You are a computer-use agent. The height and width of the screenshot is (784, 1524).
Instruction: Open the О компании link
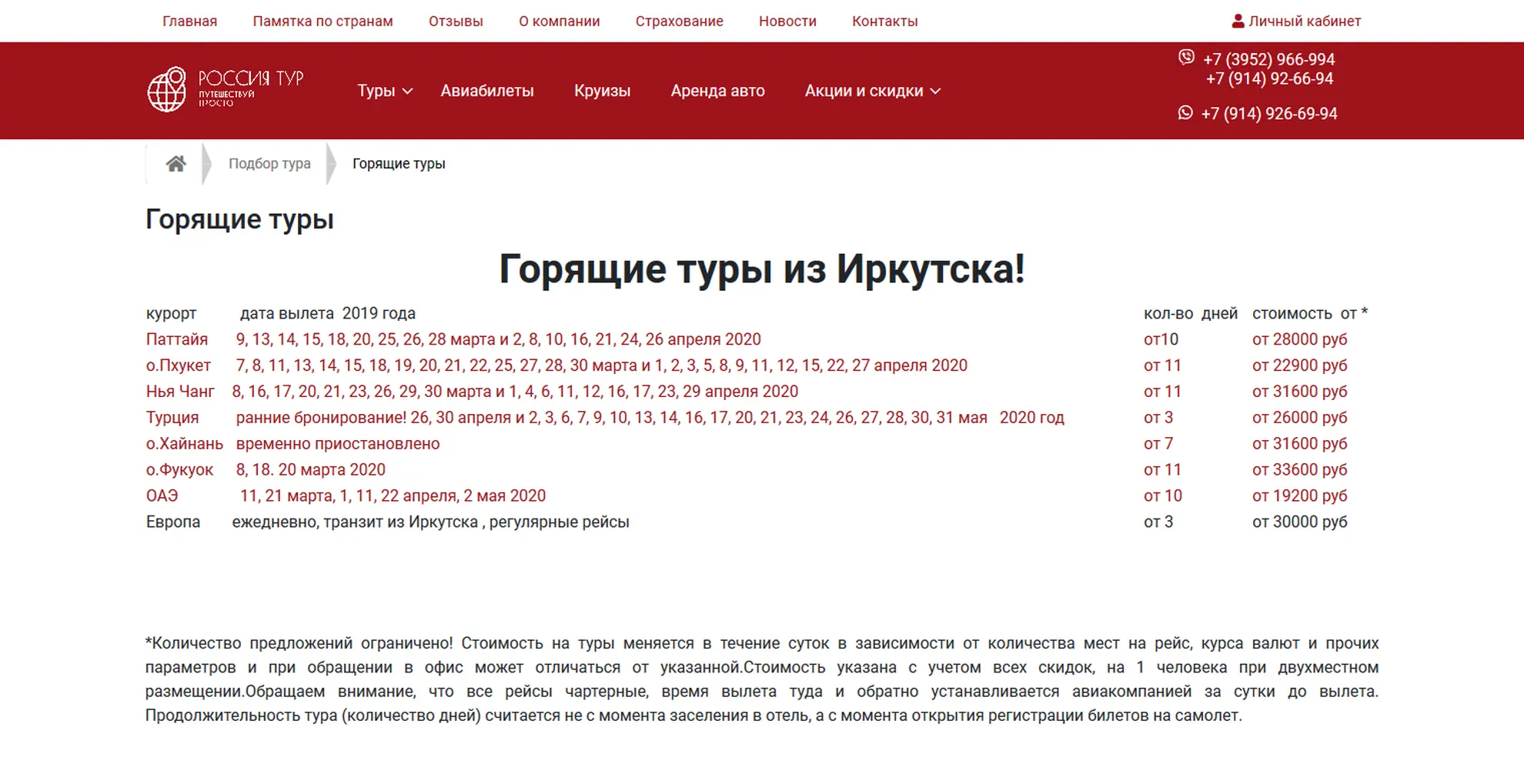tap(559, 22)
